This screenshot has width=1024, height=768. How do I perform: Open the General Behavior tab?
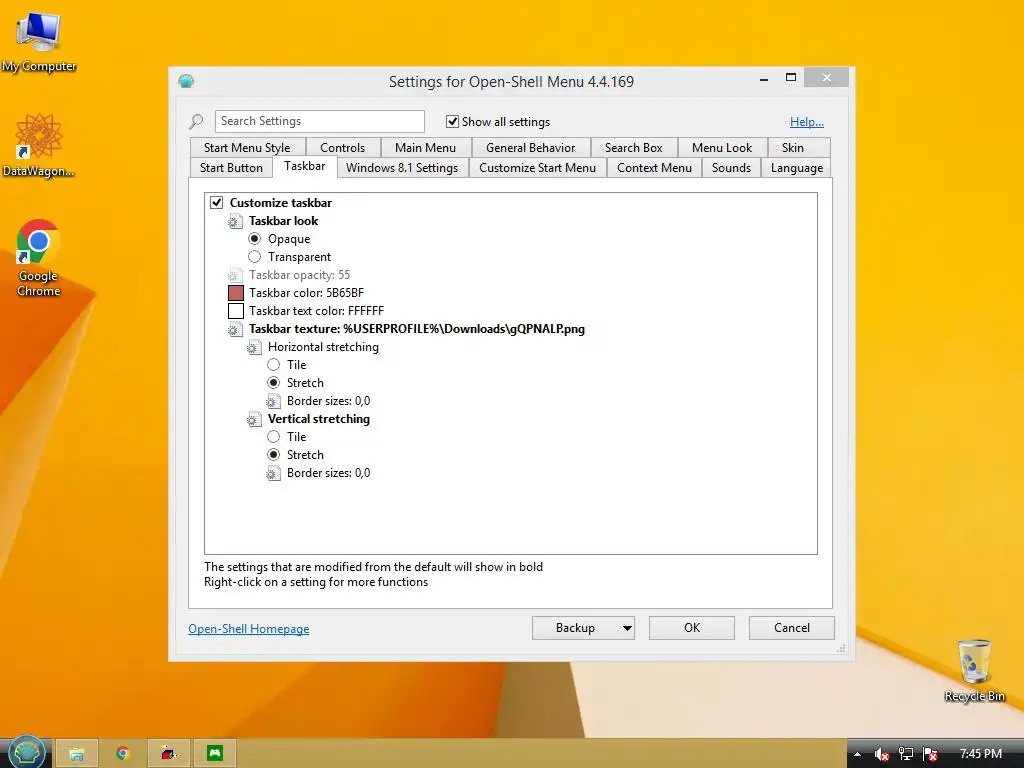coord(530,148)
